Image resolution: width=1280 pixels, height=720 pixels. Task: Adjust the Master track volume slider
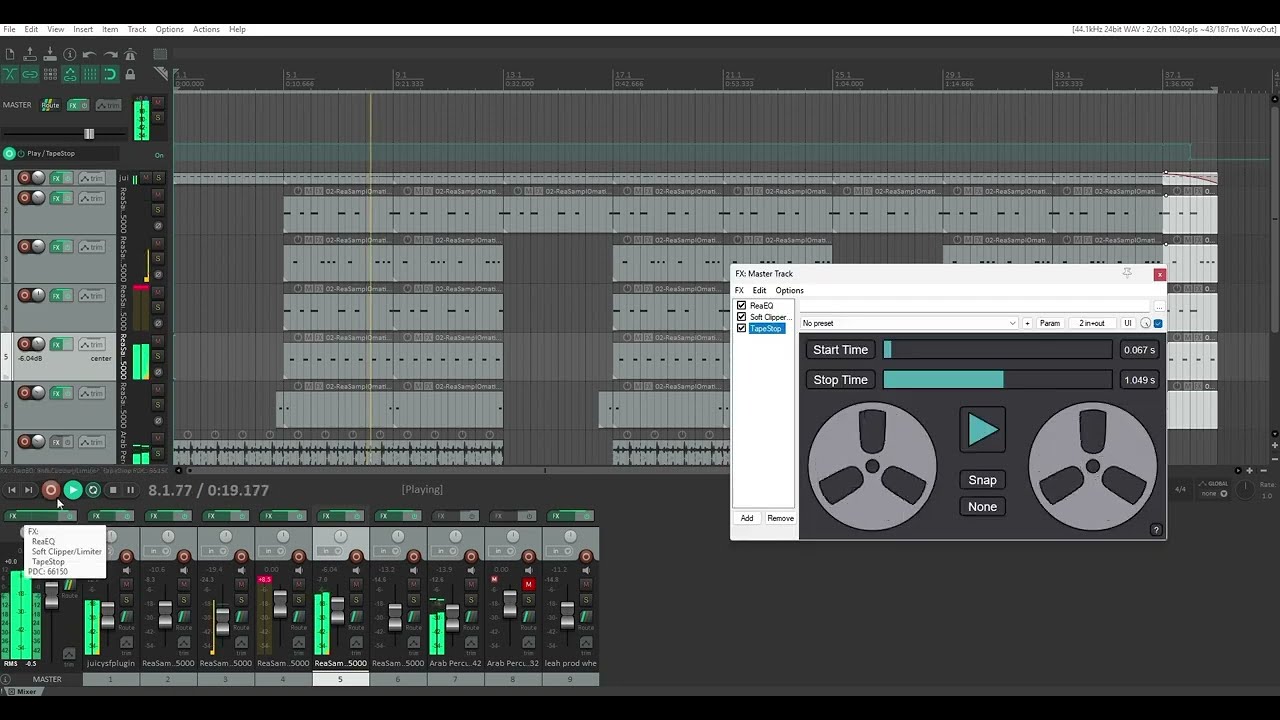tap(89, 134)
